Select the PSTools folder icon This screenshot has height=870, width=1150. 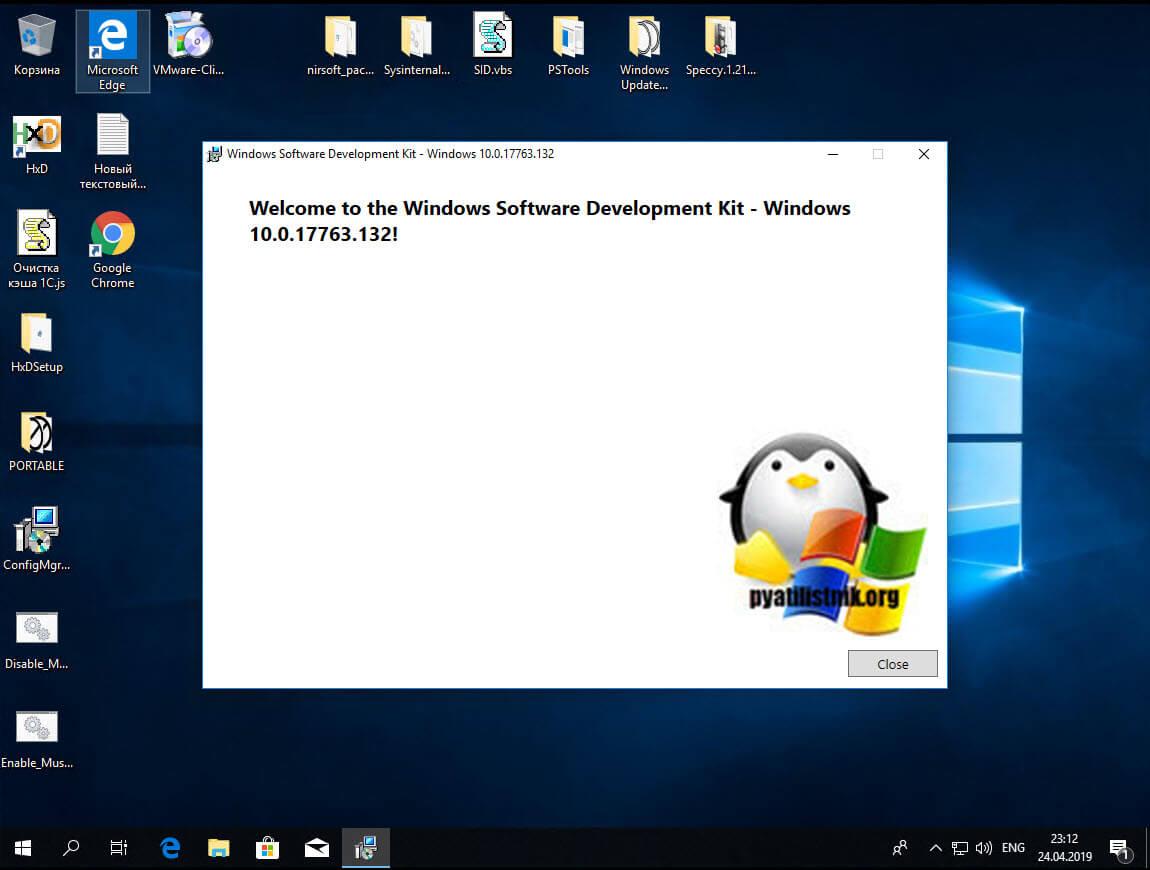tap(568, 45)
